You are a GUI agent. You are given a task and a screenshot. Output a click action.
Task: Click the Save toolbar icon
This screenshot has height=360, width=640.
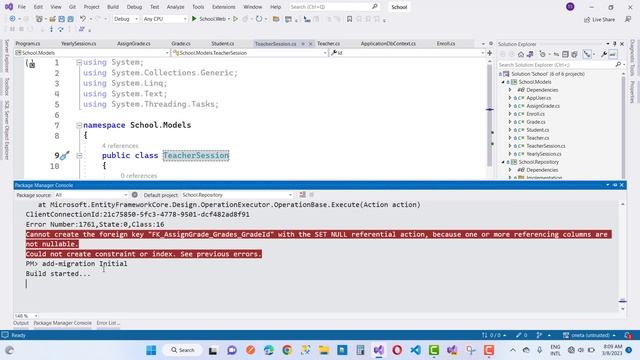(x=62, y=19)
